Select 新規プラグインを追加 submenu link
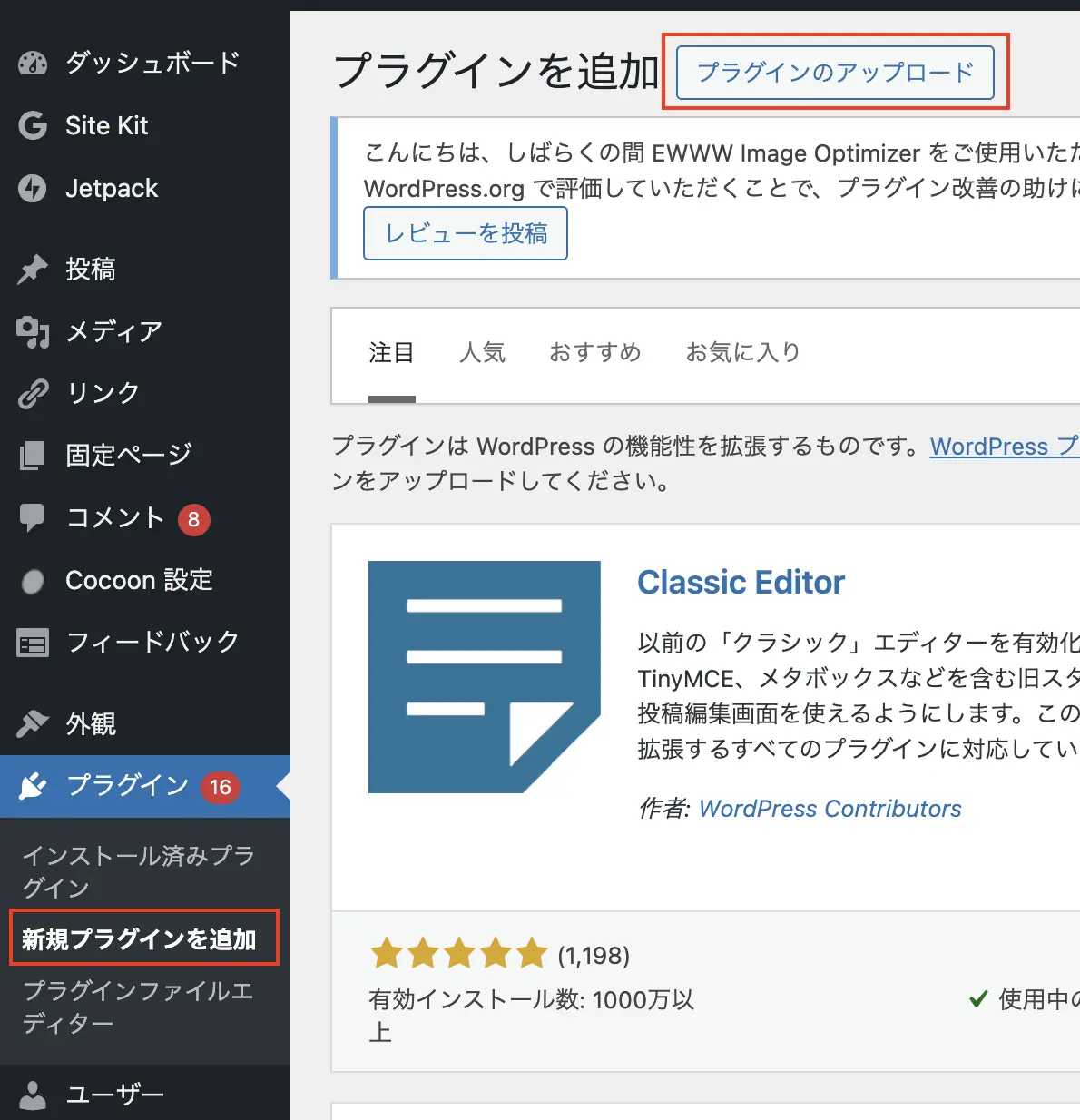The image size is (1080, 1120). coord(139,938)
